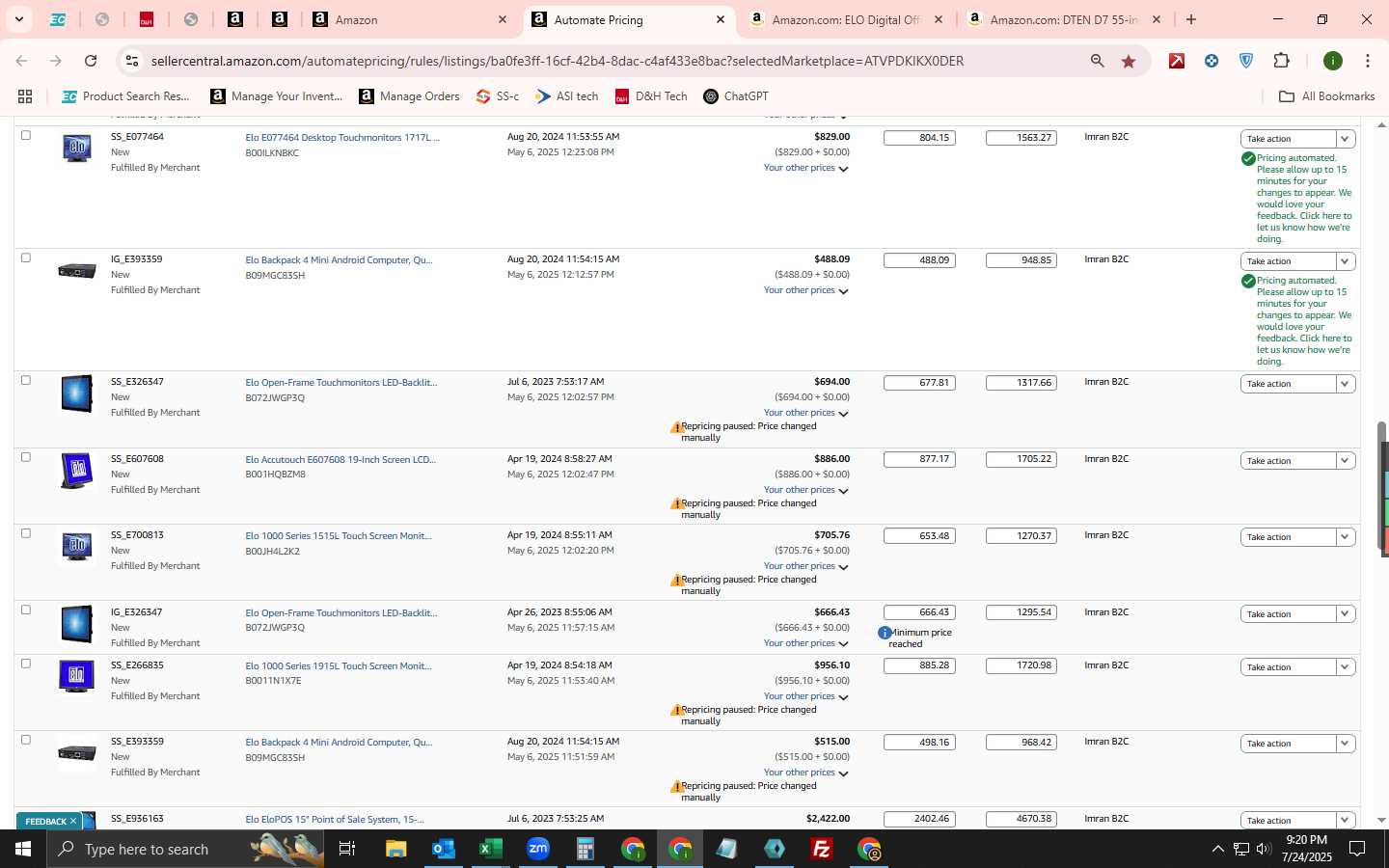Click the scrollbar up arrow
Viewport: 1389px width, 868px height.
(1381, 124)
